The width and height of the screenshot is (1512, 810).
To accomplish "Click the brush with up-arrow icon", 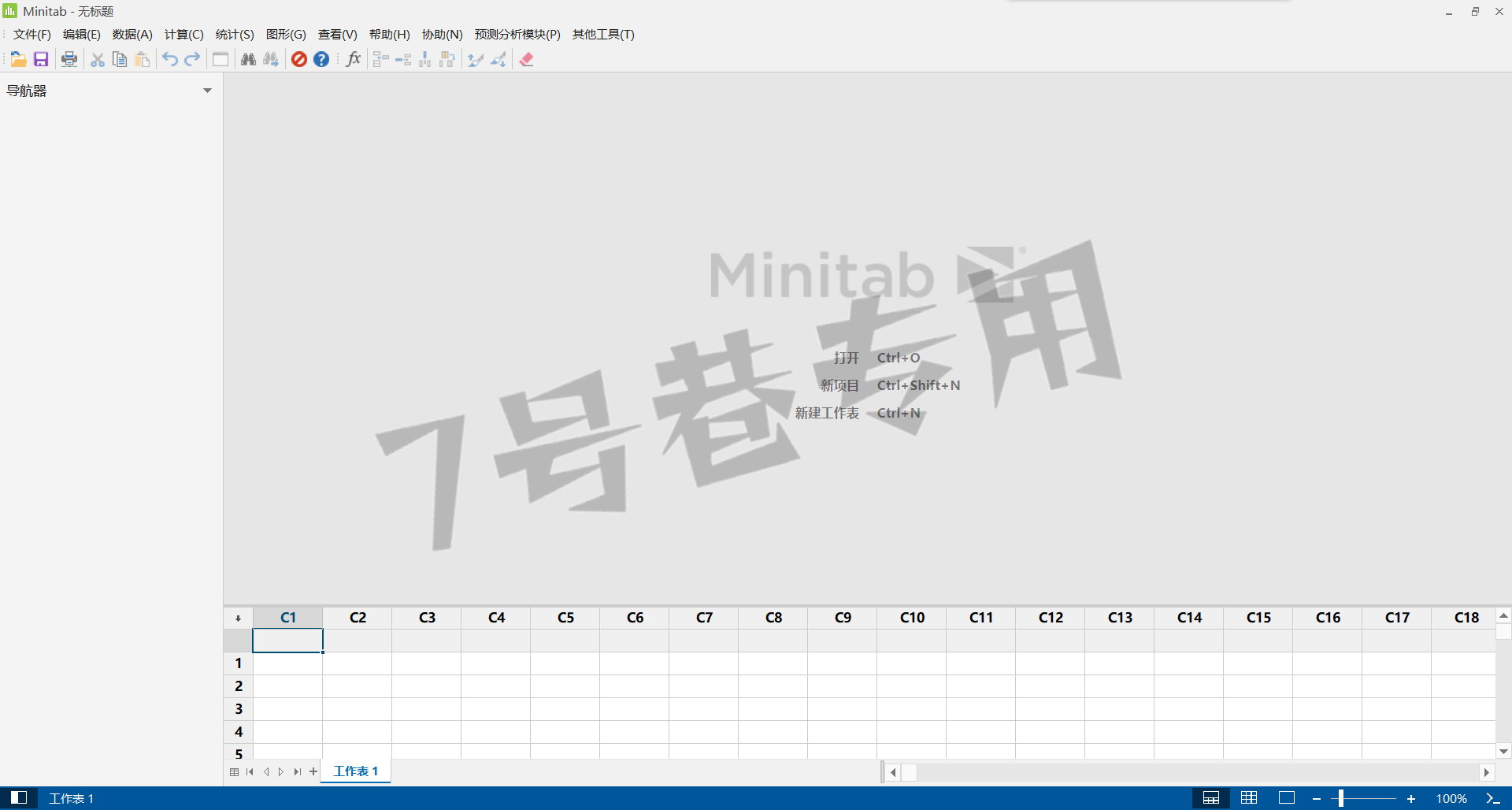I will coord(476,59).
